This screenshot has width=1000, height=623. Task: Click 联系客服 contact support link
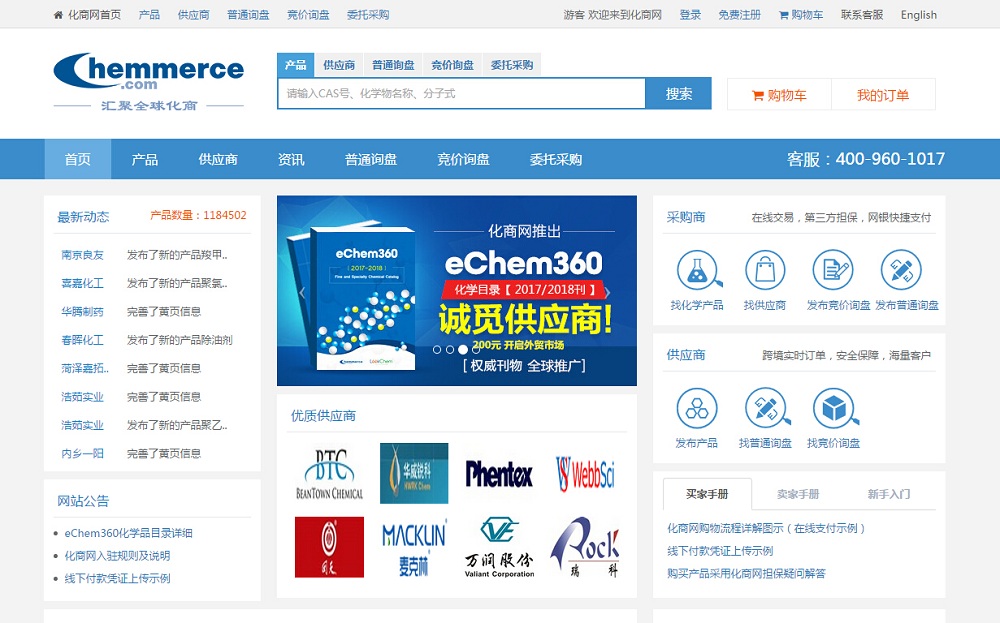click(862, 15)
